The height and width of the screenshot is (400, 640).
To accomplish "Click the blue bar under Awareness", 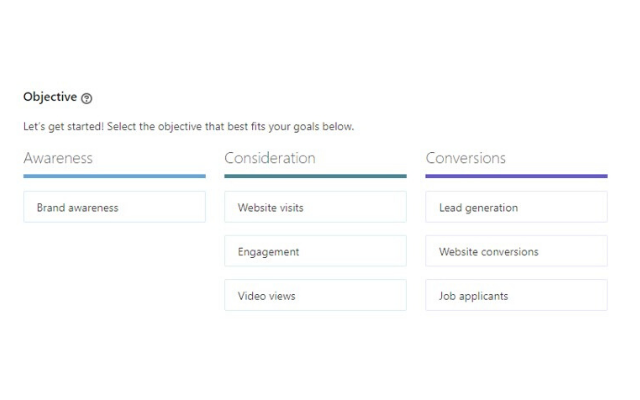I will tap(114, 176).
